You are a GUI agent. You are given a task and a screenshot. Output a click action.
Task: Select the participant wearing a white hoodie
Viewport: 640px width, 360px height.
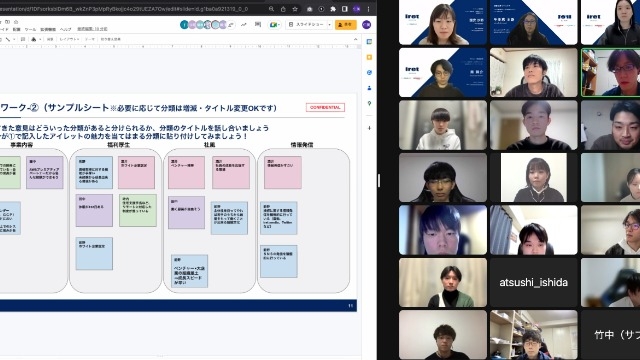(x=443, y=125)
